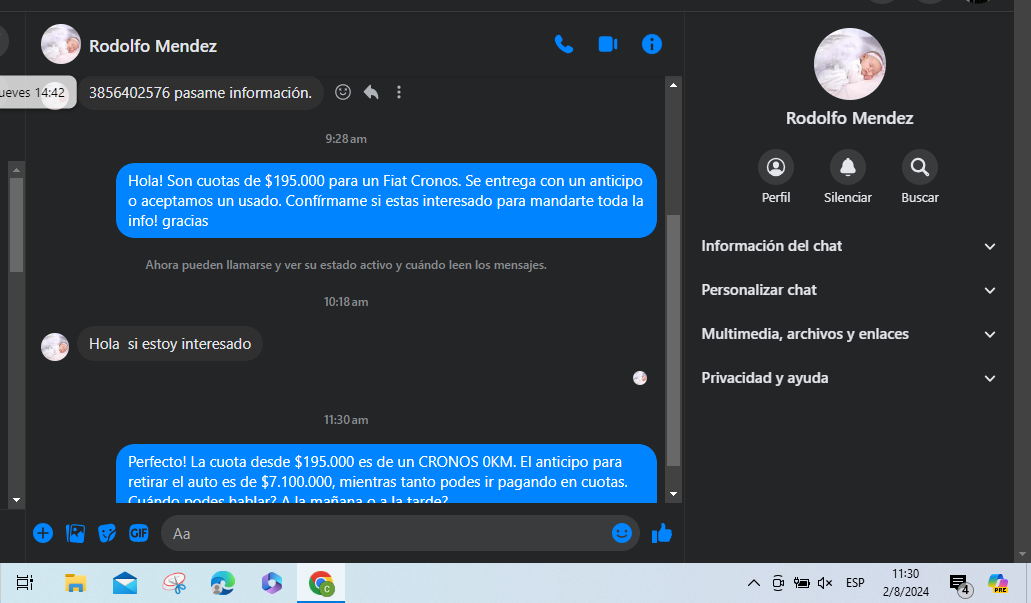1031x603 pixels.
Task: Click the small seen-receipt avatar
Action: pyautogui.click(x=640, y=378)
